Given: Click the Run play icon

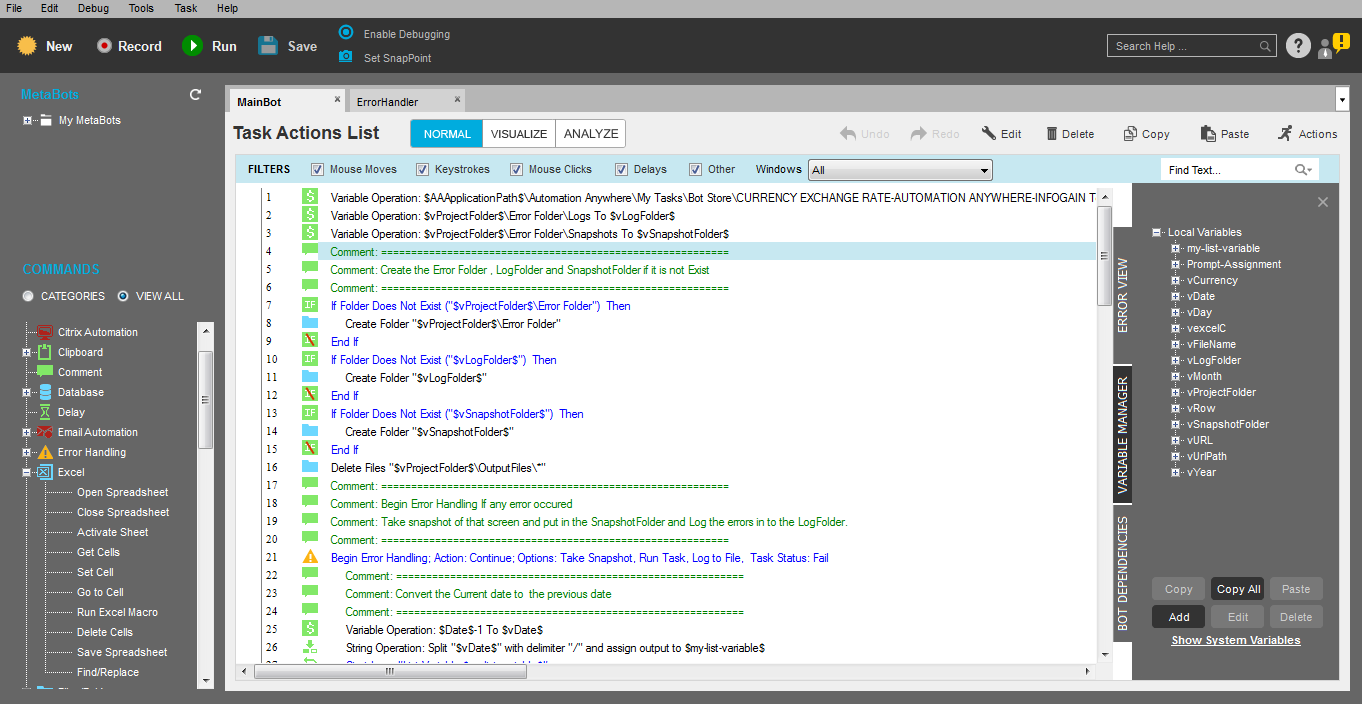Looking at the screenshot, I should tap(193, 46).
